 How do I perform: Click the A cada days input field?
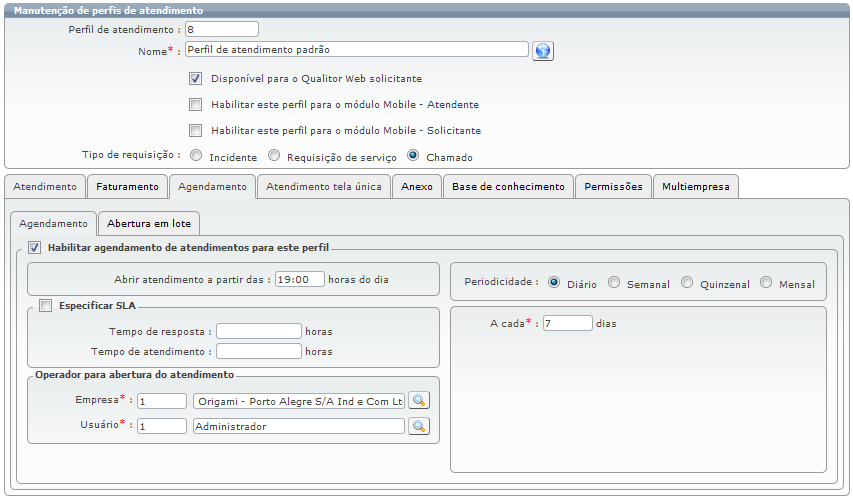click(567, 324)
